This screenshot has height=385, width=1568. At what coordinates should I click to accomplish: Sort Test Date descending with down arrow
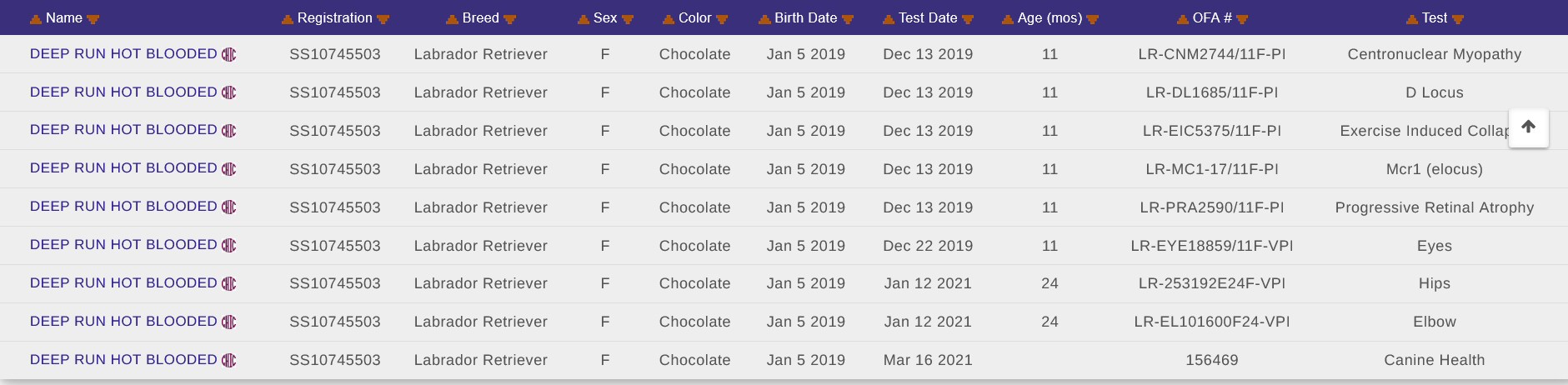[x=968, y=19]
